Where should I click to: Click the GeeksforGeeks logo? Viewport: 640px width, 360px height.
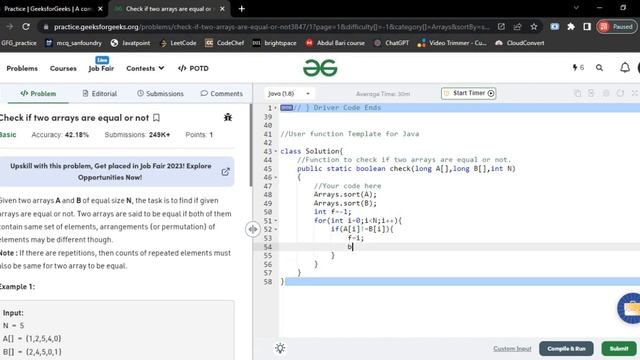pos(320,68)
